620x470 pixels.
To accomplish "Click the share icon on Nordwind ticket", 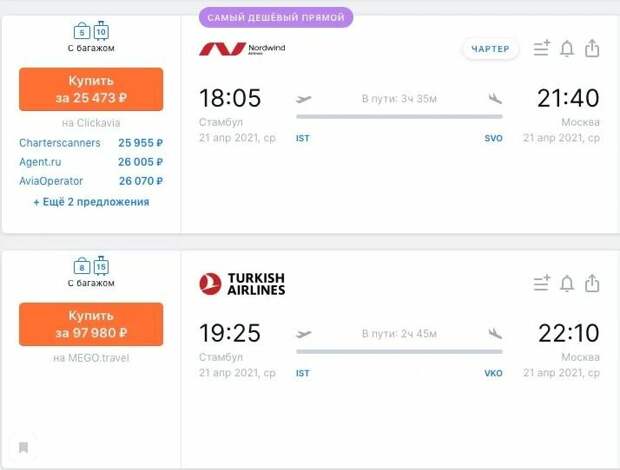I will pyautogui.click(x=592, y=48).
